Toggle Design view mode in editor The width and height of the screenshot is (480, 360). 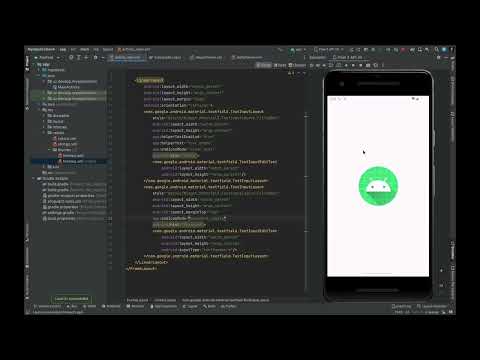coord(297,65)
